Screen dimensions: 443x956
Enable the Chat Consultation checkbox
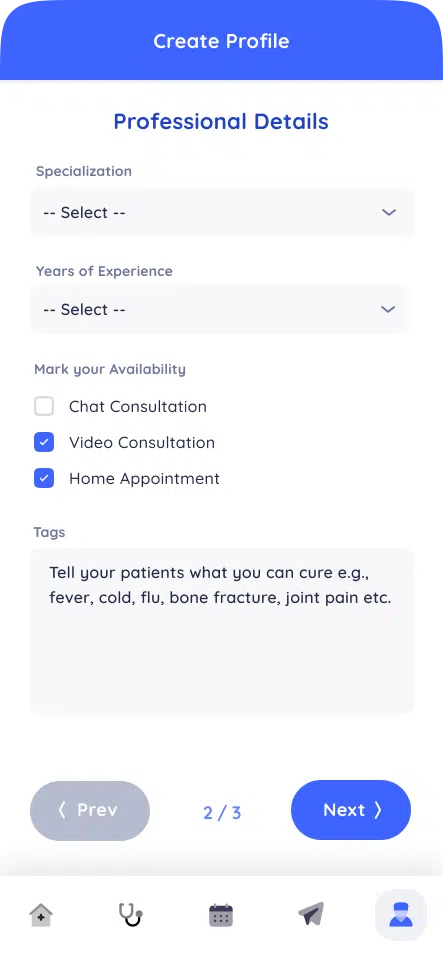[x=44, y=406]
